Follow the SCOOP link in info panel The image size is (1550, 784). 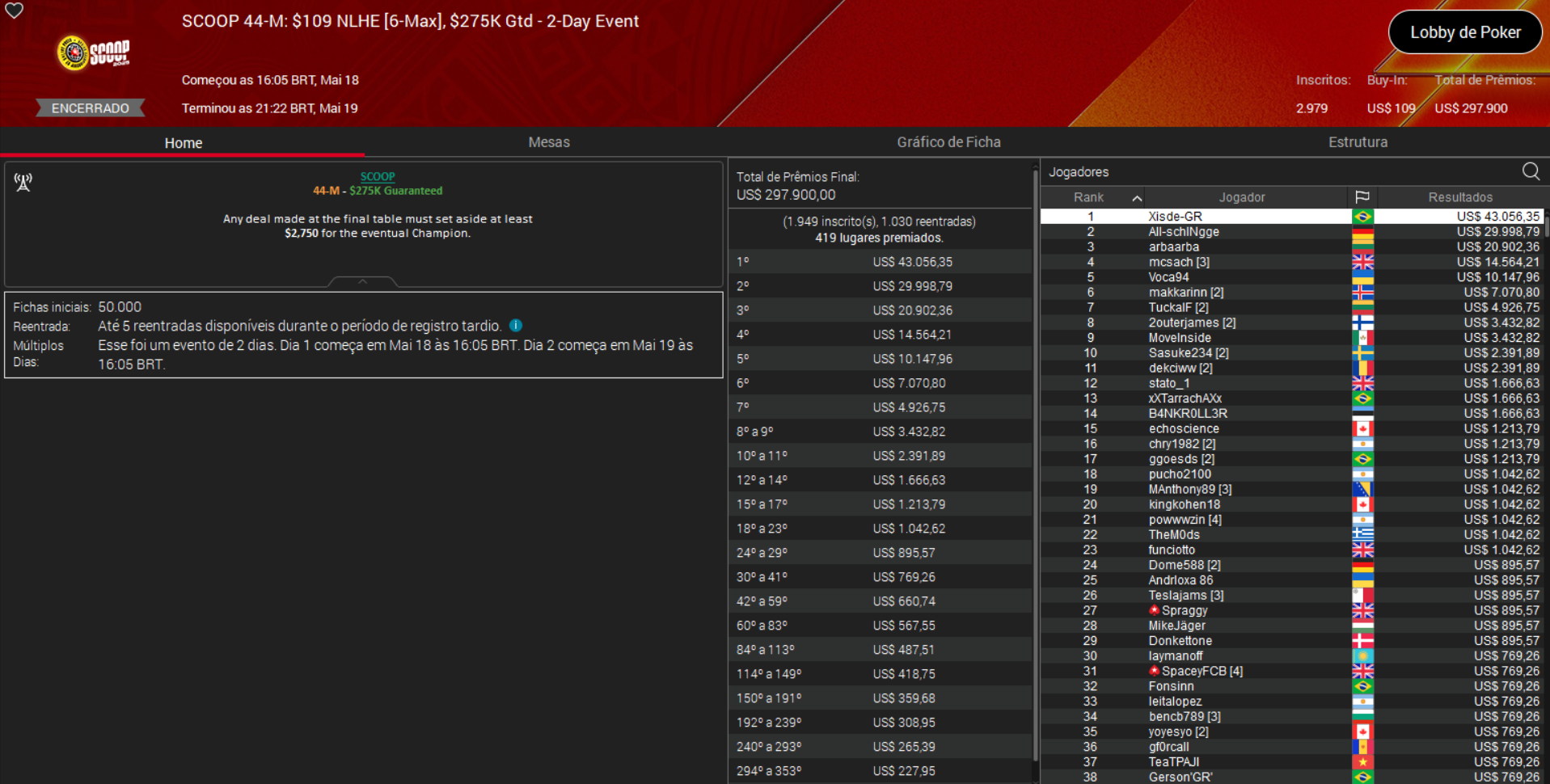pyautogui.click(x=378, y=176)
